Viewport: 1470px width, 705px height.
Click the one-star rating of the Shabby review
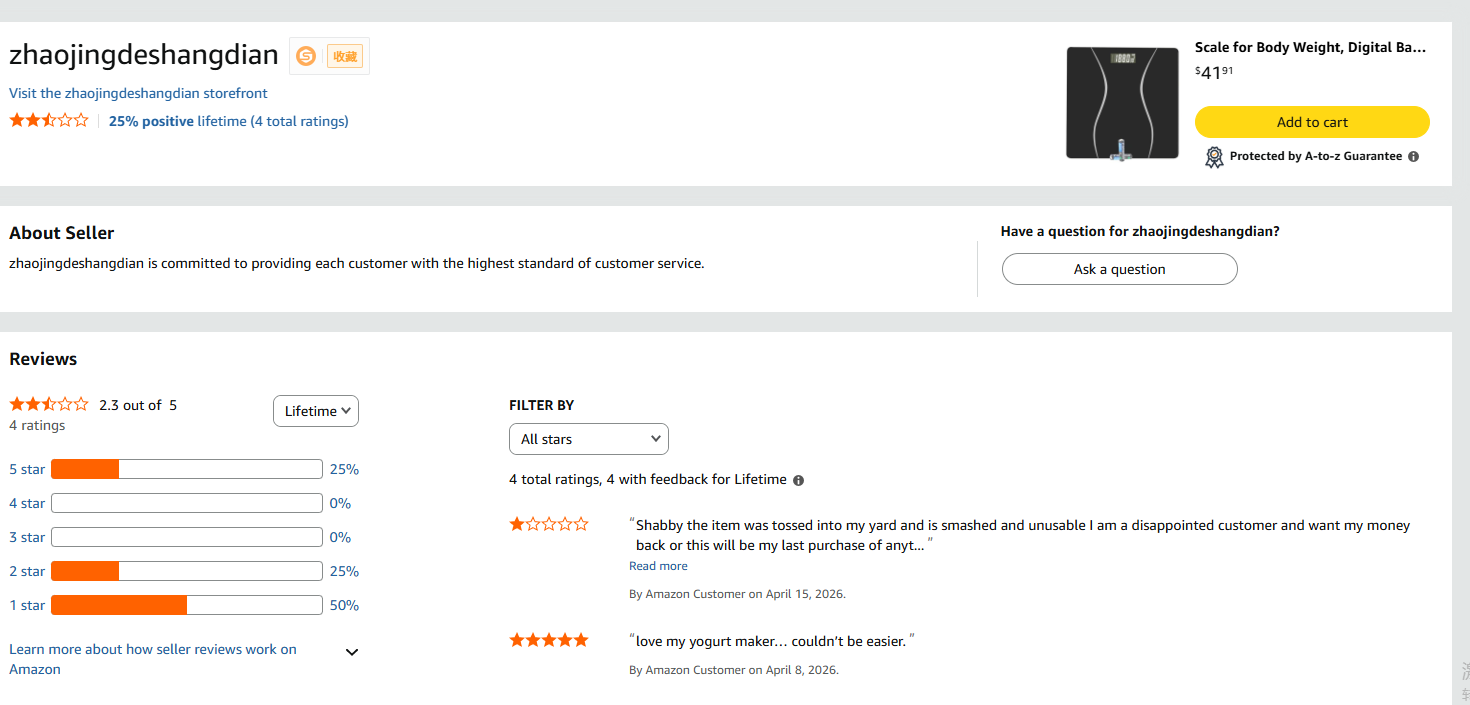(549, 524)
